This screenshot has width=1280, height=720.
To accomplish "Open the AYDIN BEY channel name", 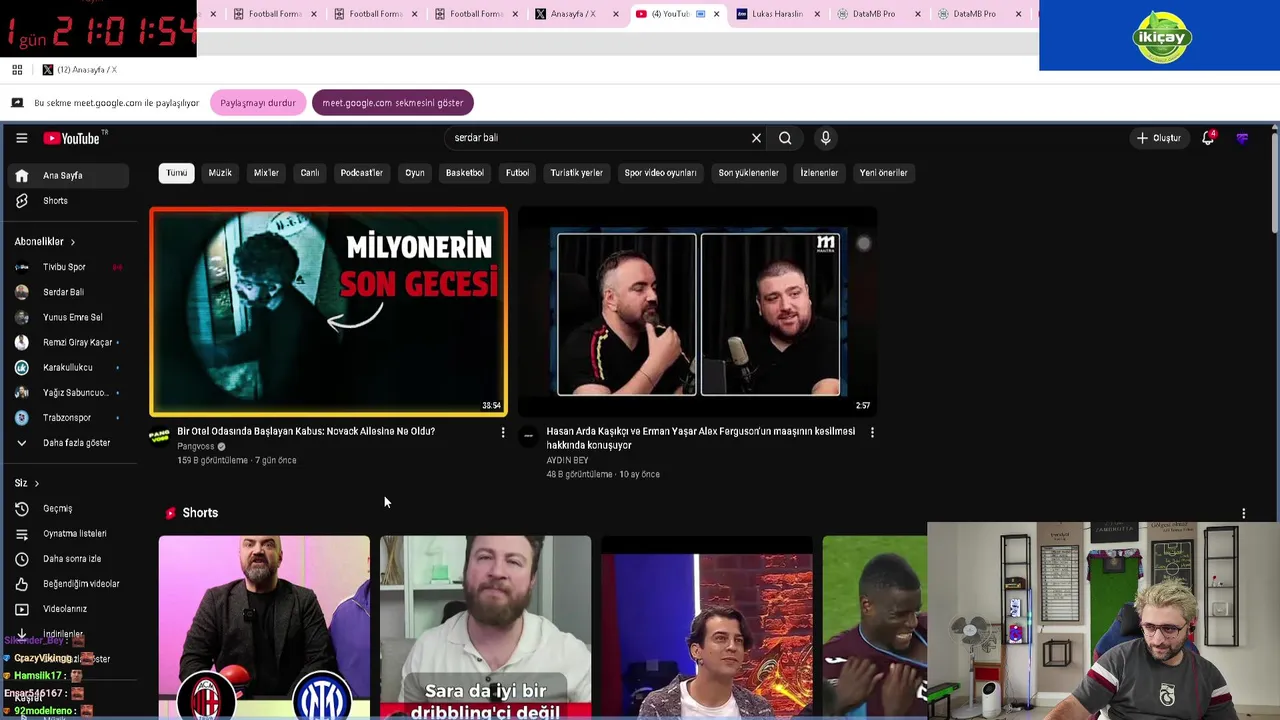I will [x=567, y=460].
